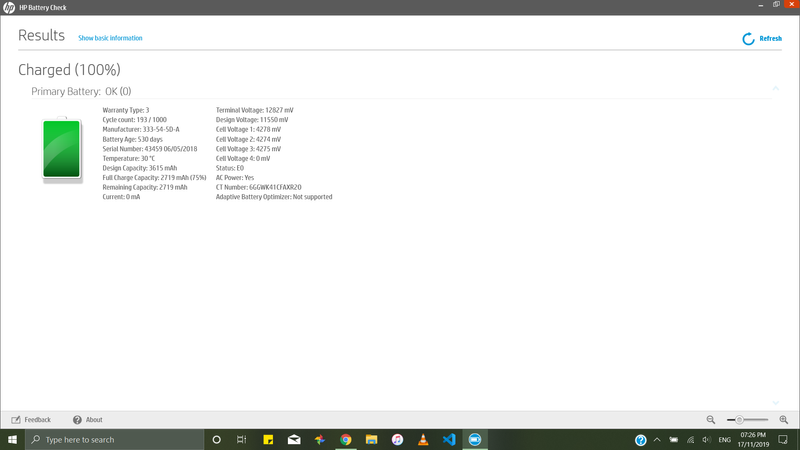The height and width of the screenshot is (450, 800).
Task: Open the Action Center notifications icon
Action: (783, 440)
